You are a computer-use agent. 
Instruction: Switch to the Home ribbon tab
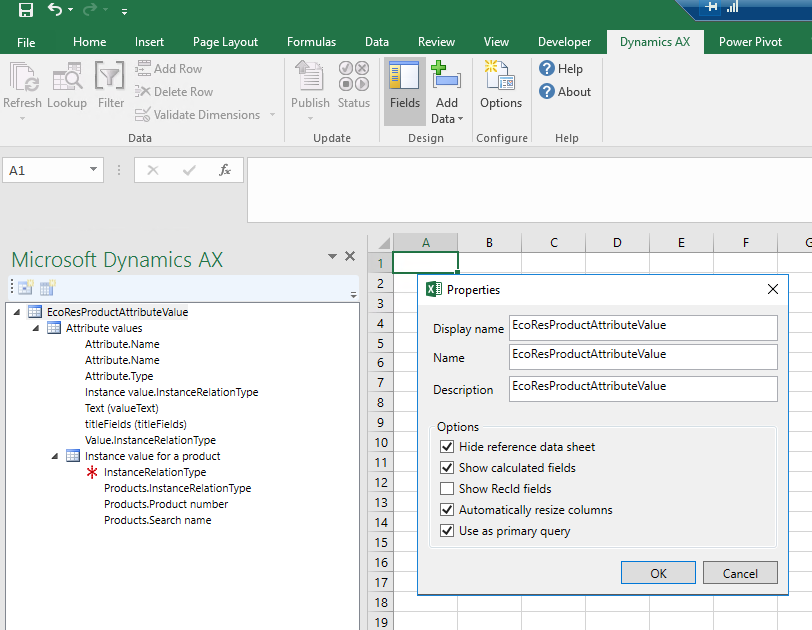tap(90, 42)
